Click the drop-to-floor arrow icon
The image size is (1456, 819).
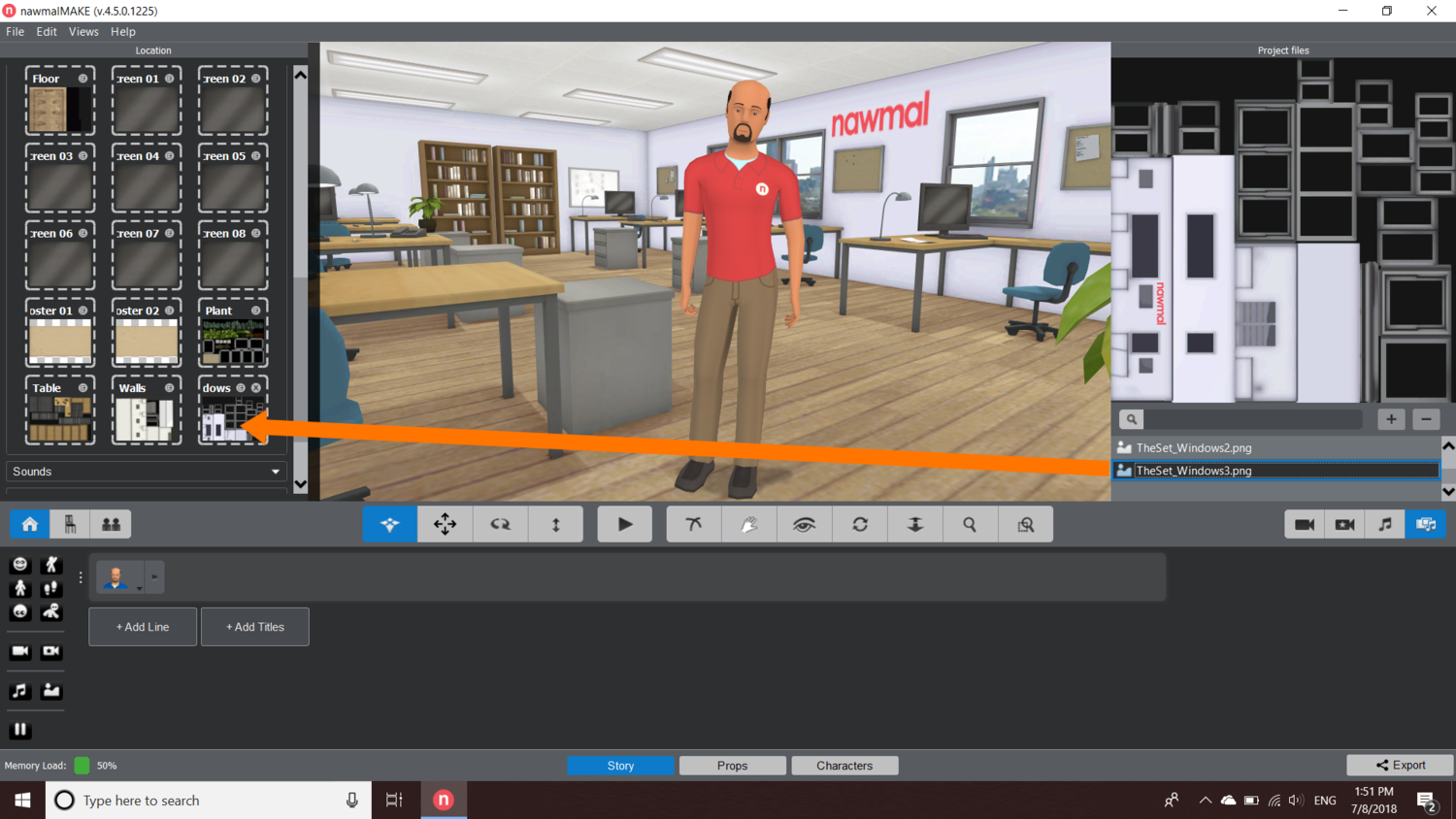click(915, 524)
